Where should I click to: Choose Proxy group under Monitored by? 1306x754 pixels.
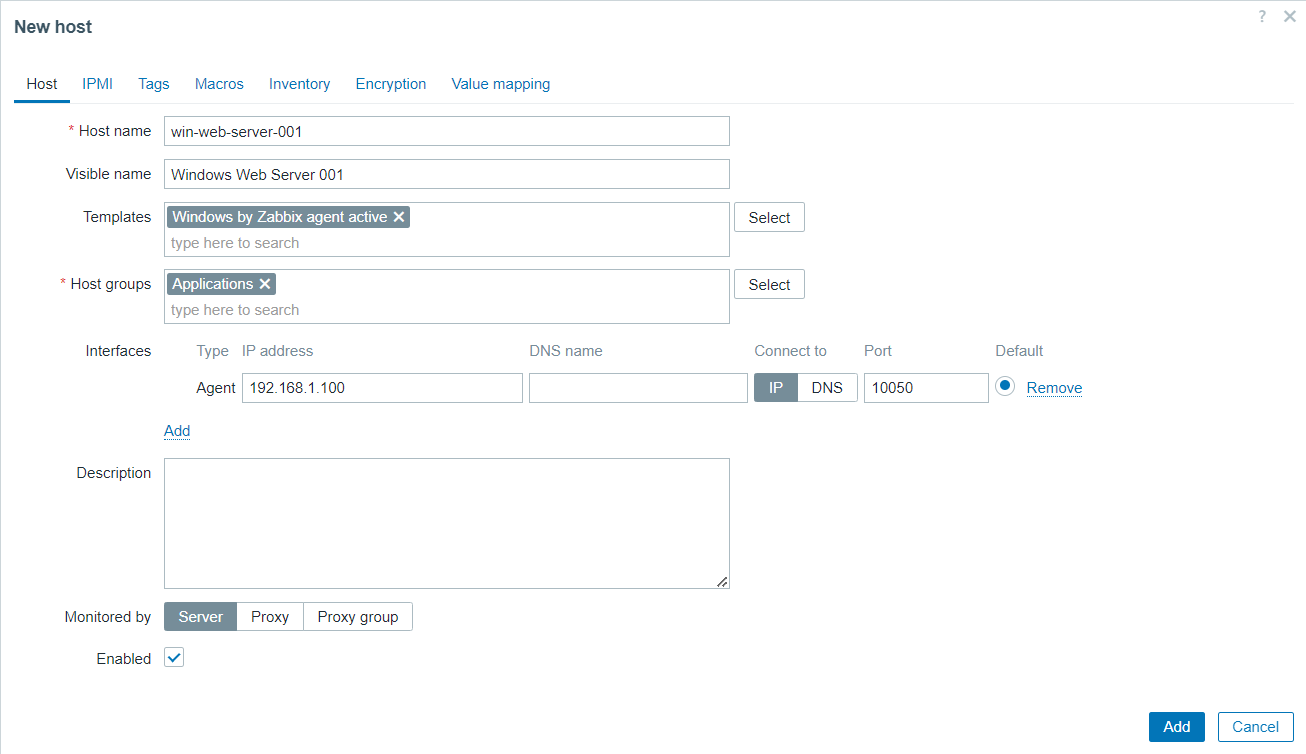point(357,617)
